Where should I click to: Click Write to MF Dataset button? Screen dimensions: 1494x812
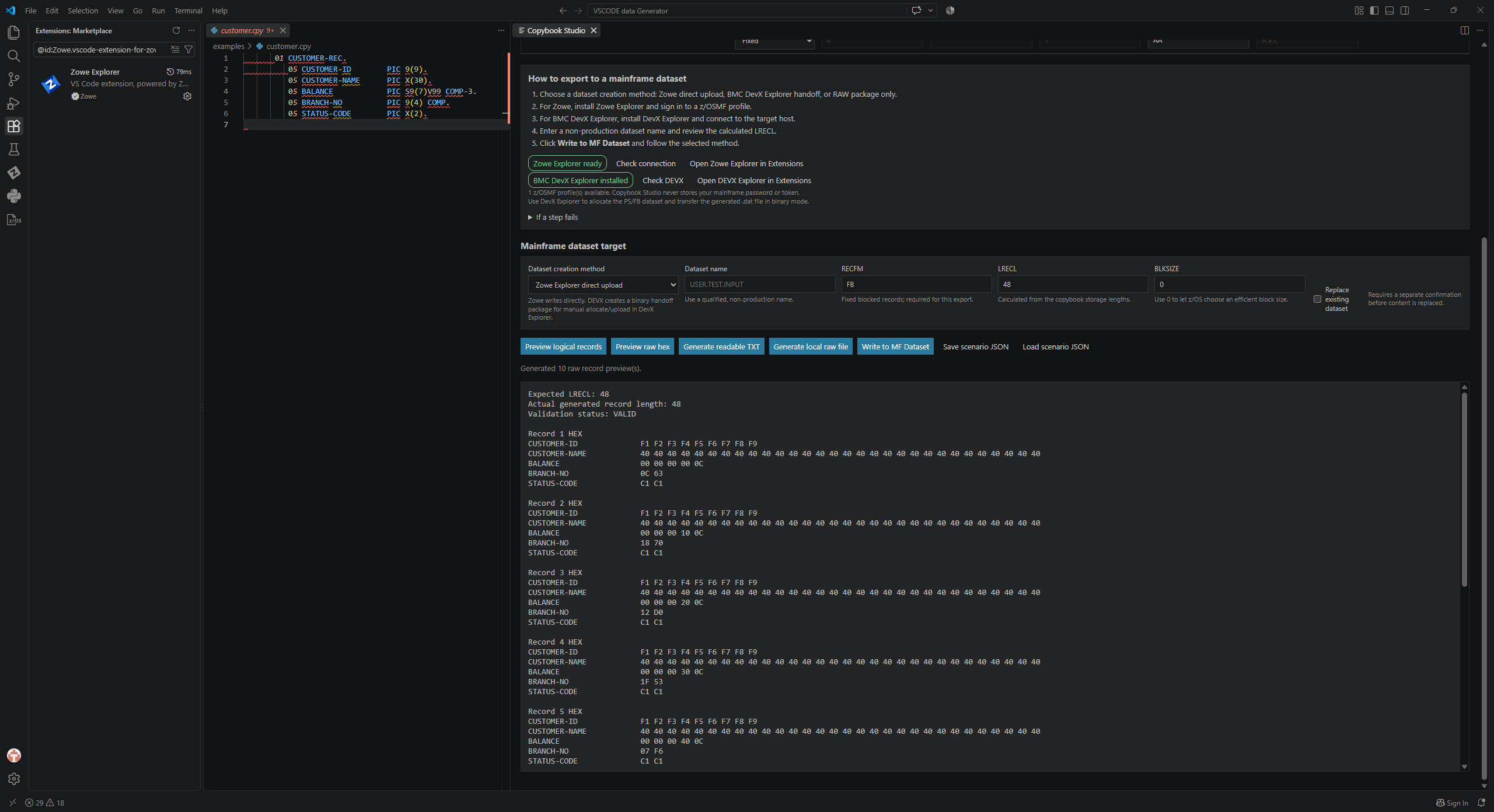tap(895, 346)
